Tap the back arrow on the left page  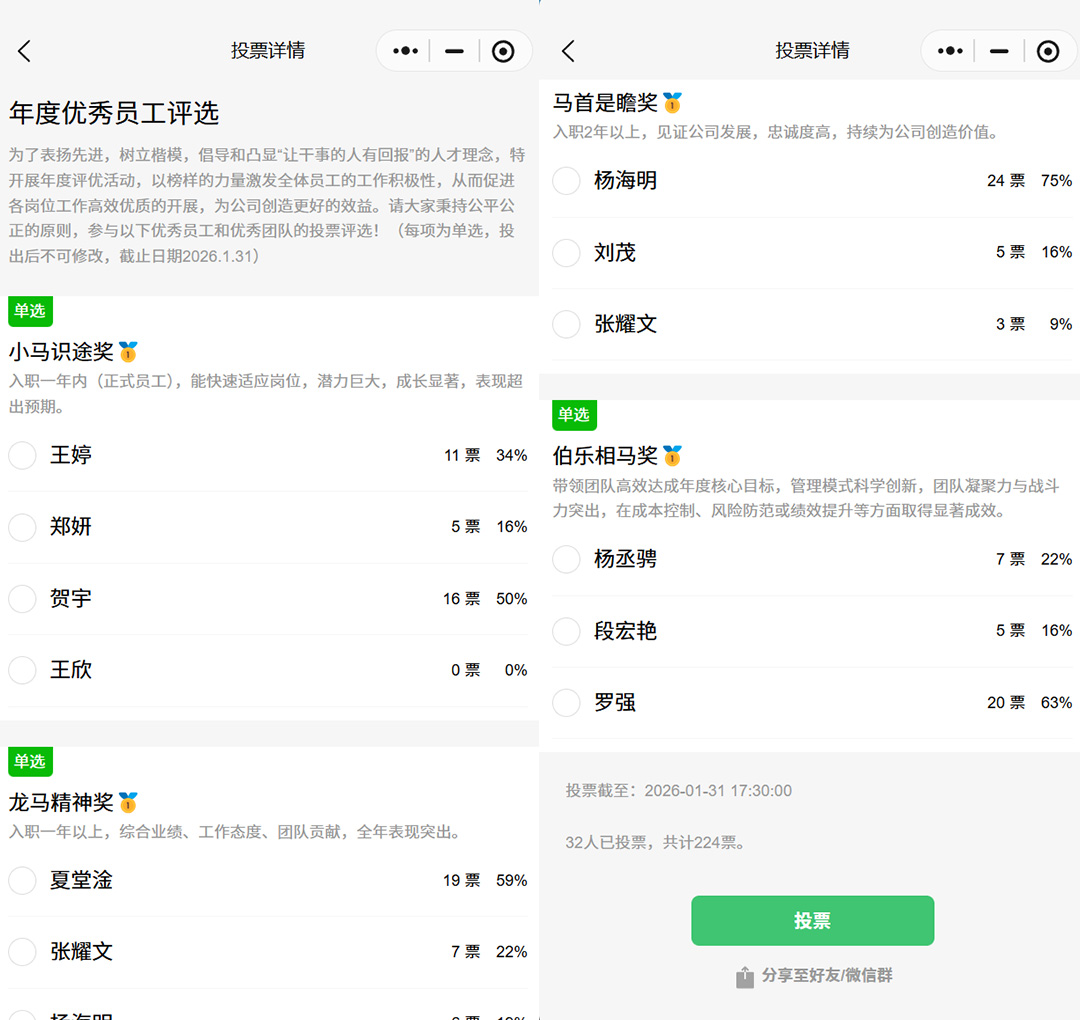(24, 50)
